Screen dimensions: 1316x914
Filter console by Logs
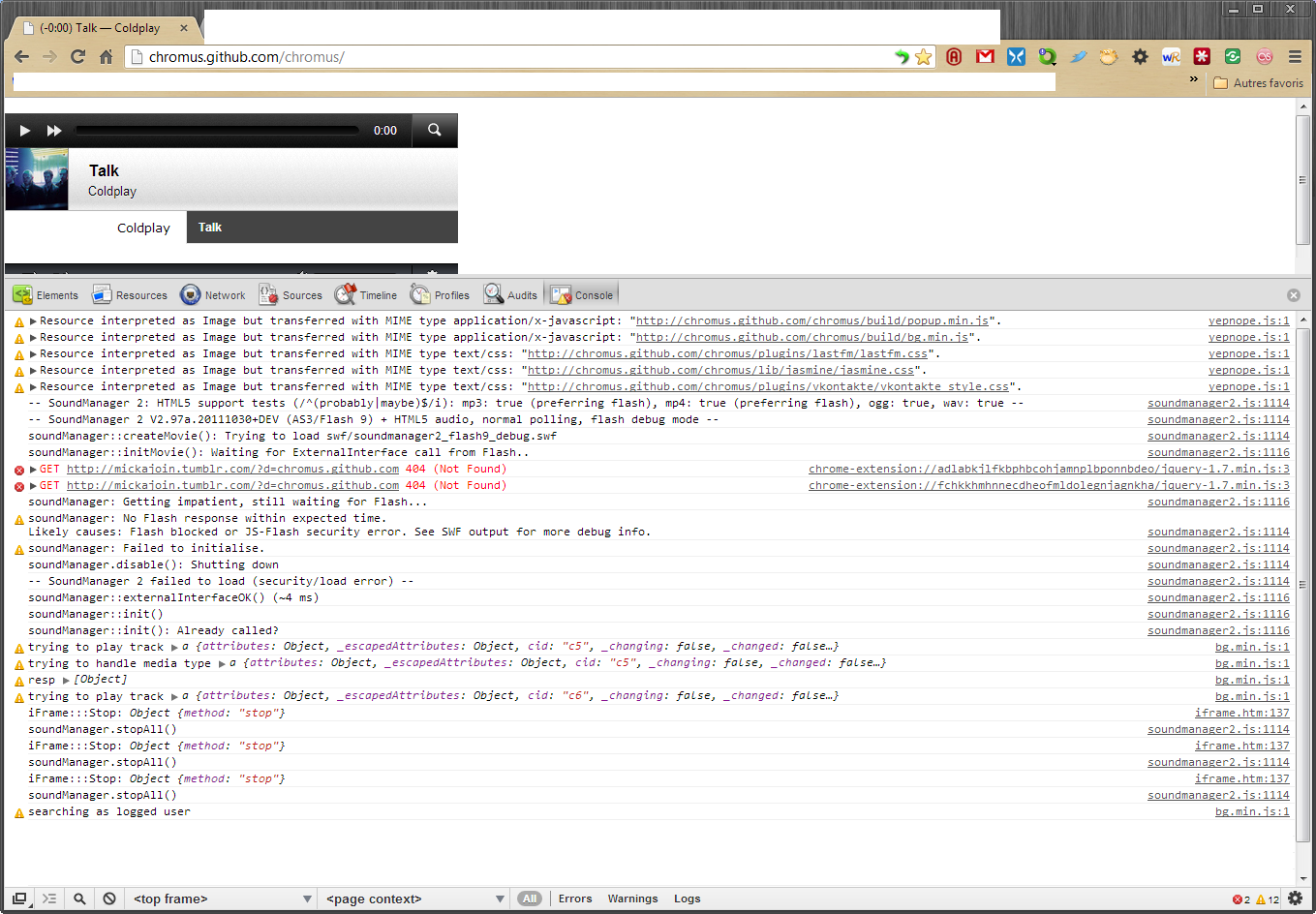(x=688, y=899)
